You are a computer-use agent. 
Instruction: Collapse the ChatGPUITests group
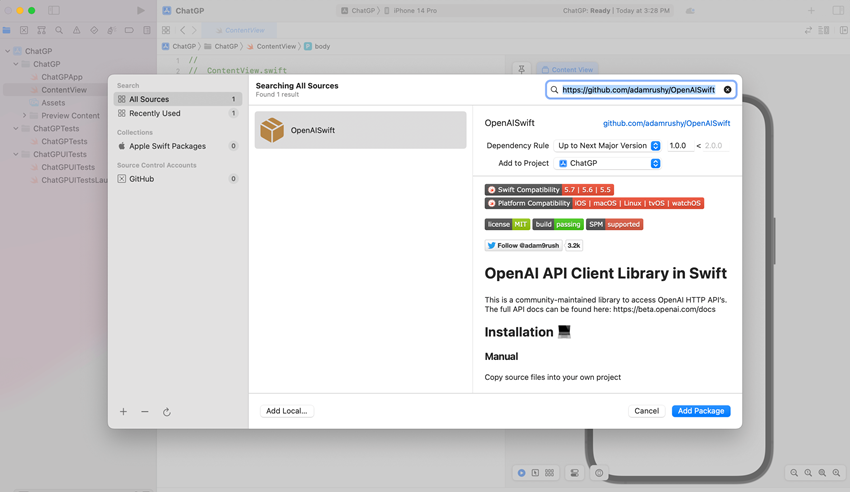pyautogui.click(x=16, y=154)
